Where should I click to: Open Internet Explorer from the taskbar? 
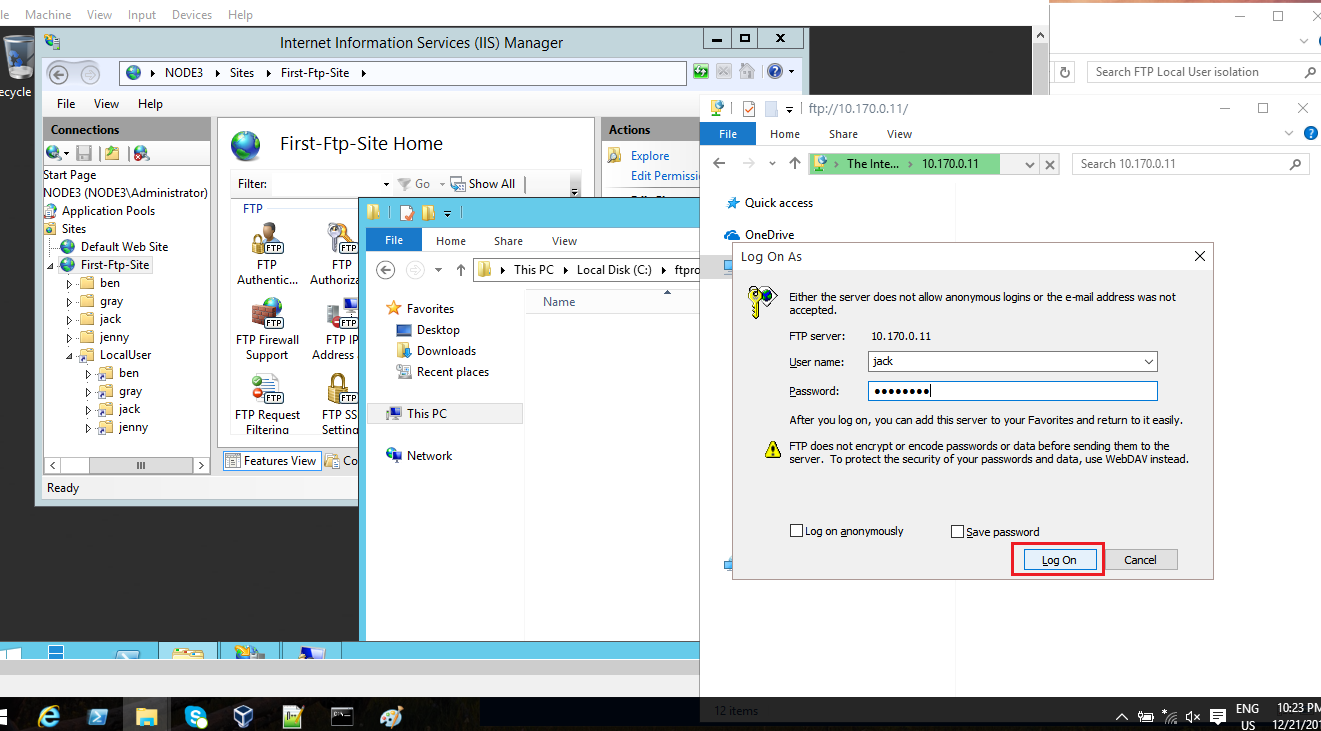pos(50,716)
